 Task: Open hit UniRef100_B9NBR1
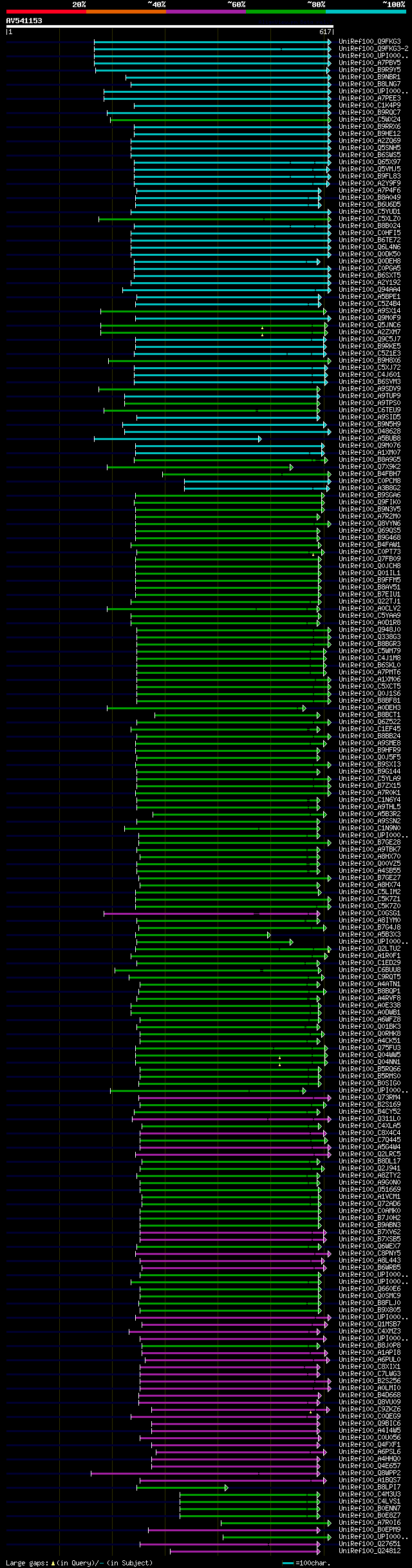[x=370, y=77]
